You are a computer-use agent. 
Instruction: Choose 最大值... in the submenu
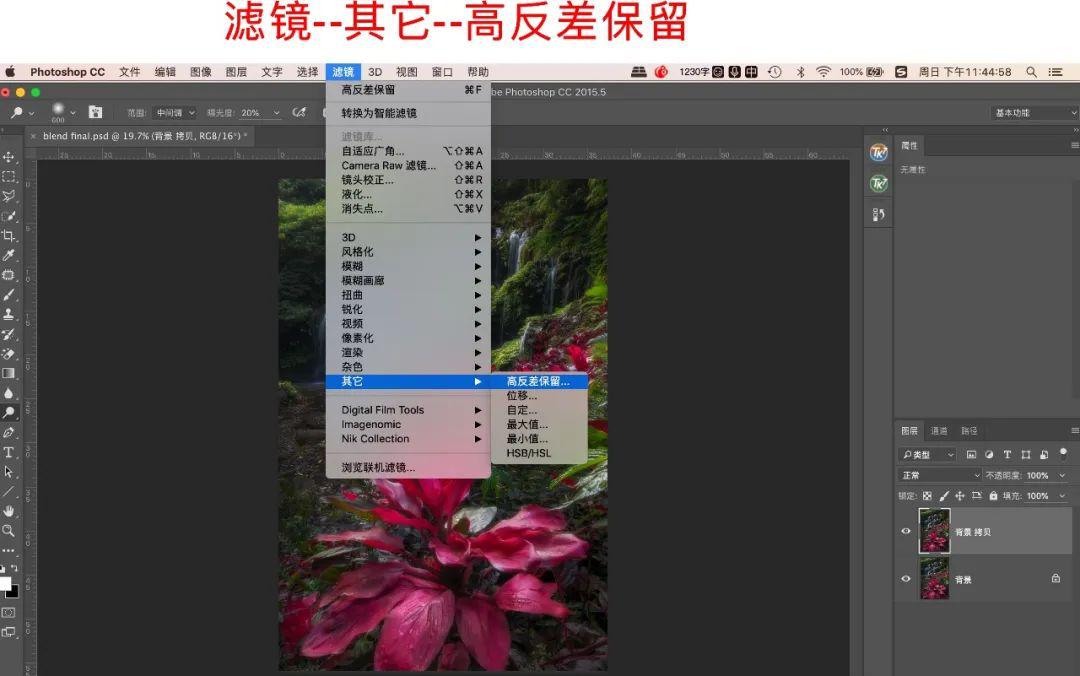(539, 424)
